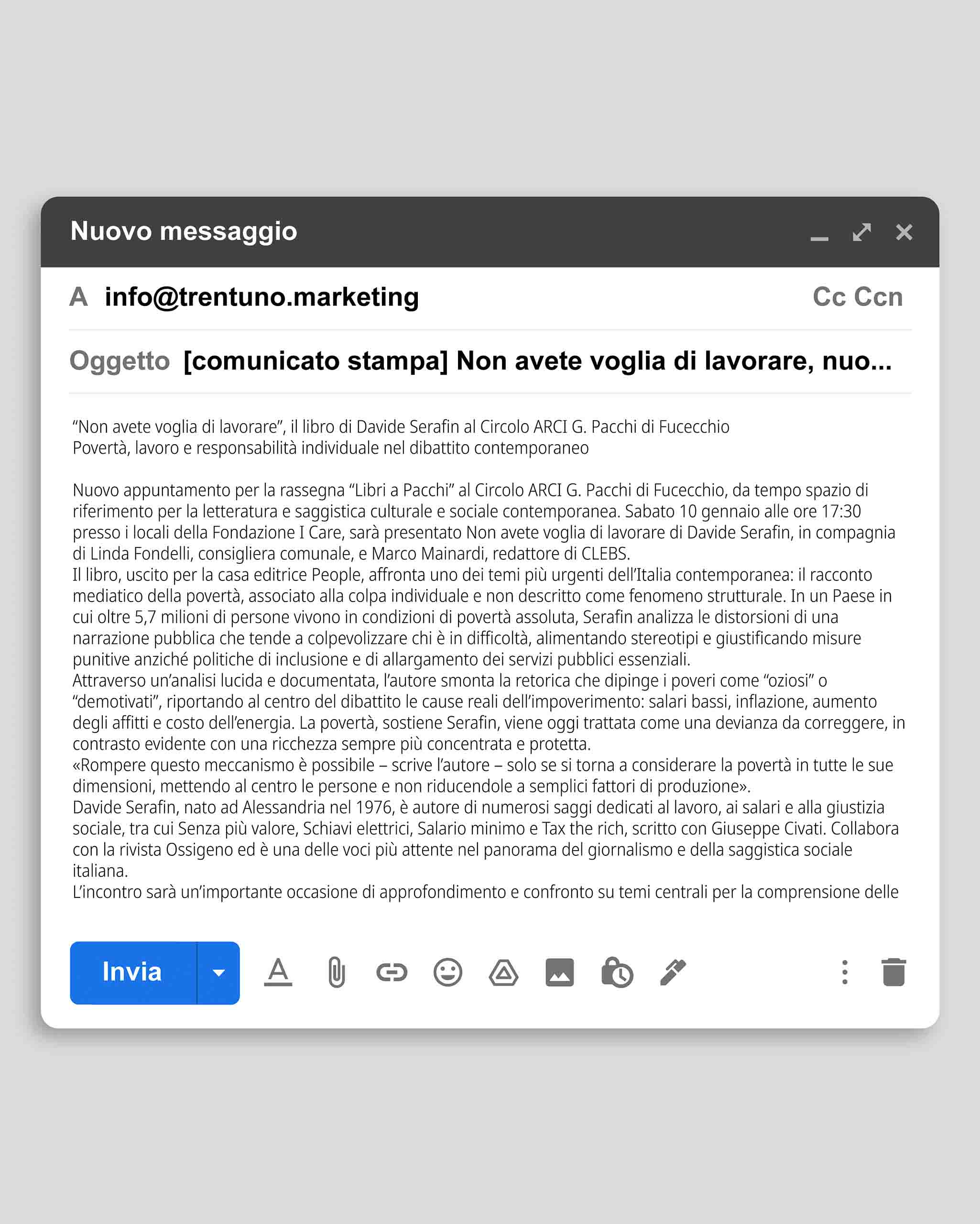
Task: Add Ccn blind copy recipients
Action: (878, 297)
